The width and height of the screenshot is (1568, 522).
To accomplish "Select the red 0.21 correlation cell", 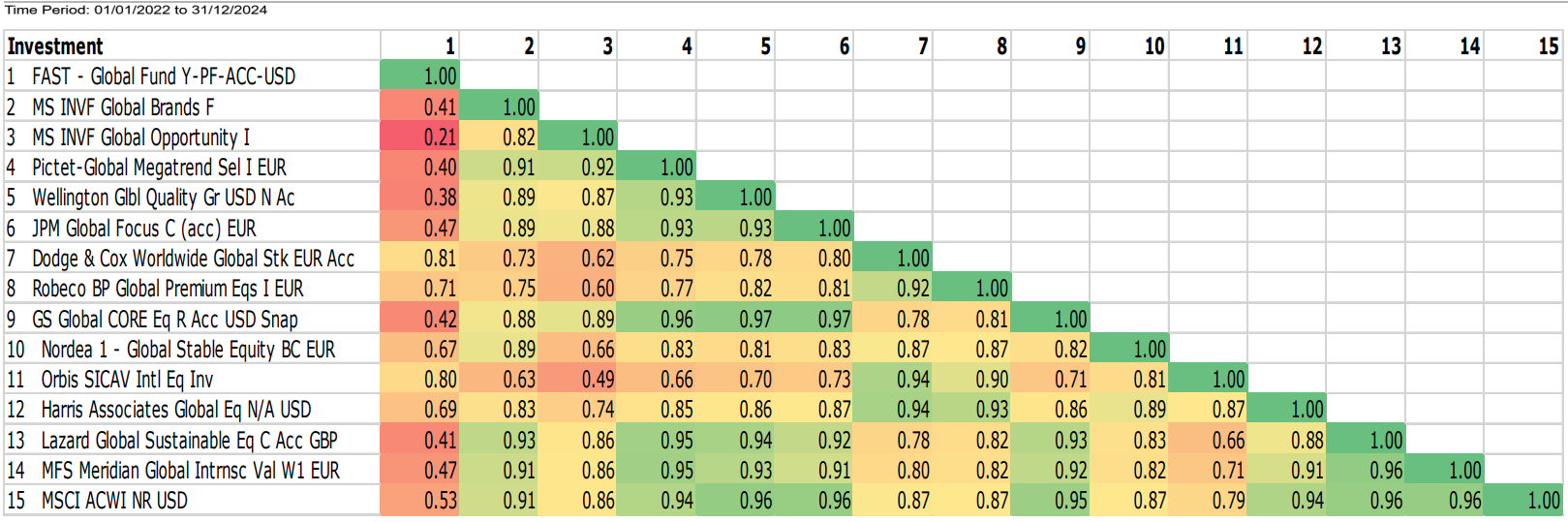I will click(x=439, y=138).
